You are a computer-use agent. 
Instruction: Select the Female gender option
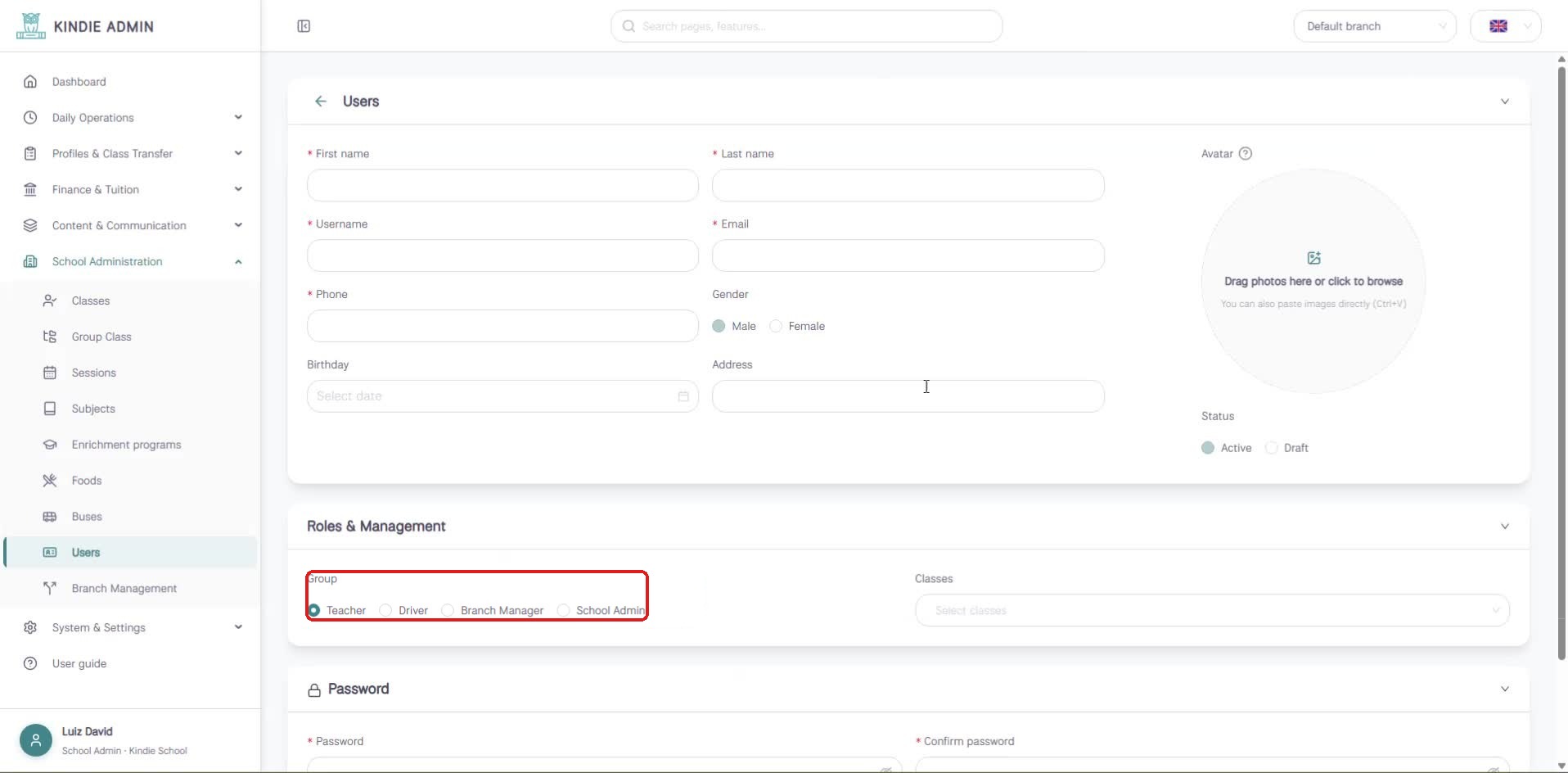[776, 326]
